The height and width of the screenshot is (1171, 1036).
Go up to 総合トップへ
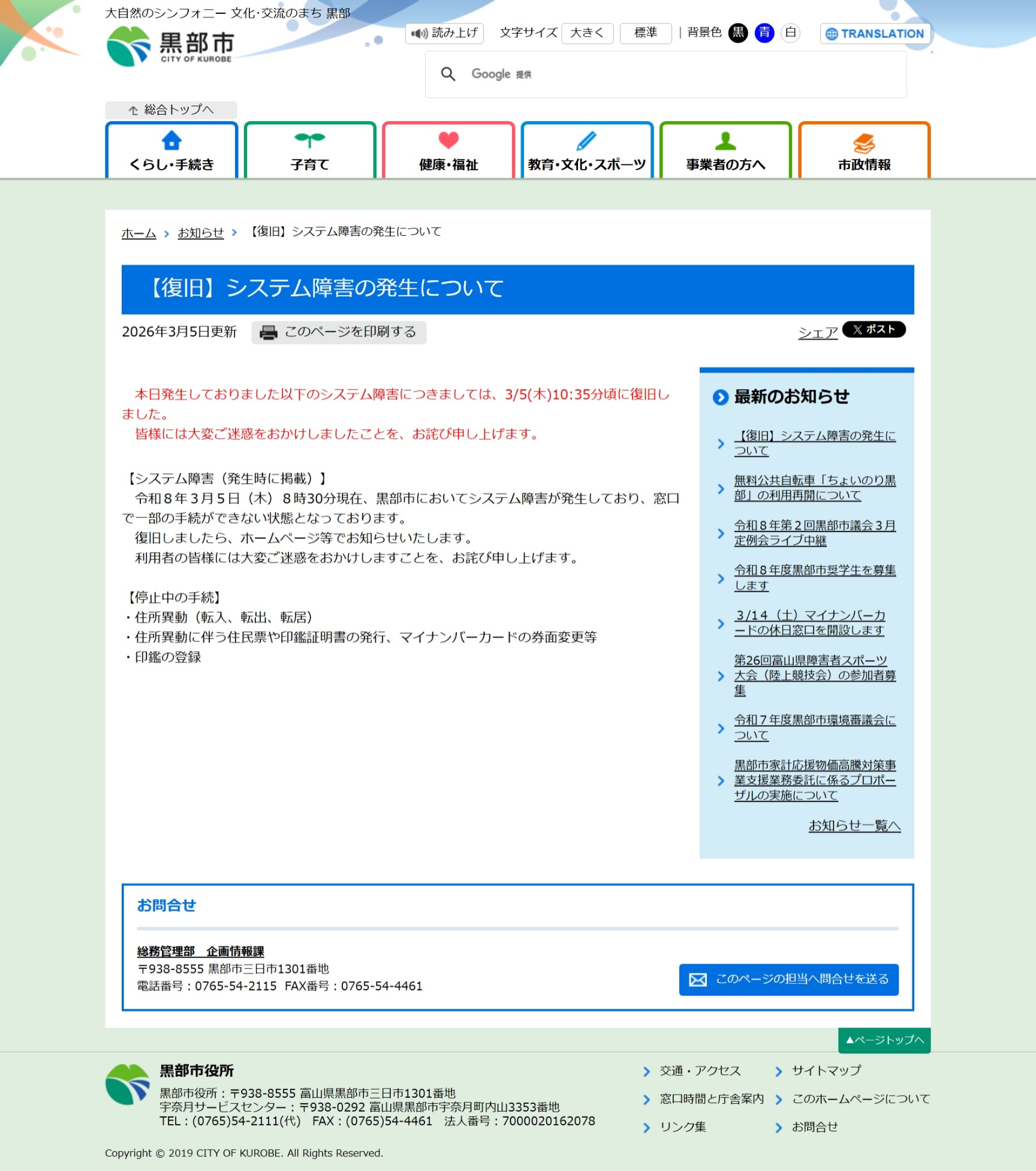point(171,110)
